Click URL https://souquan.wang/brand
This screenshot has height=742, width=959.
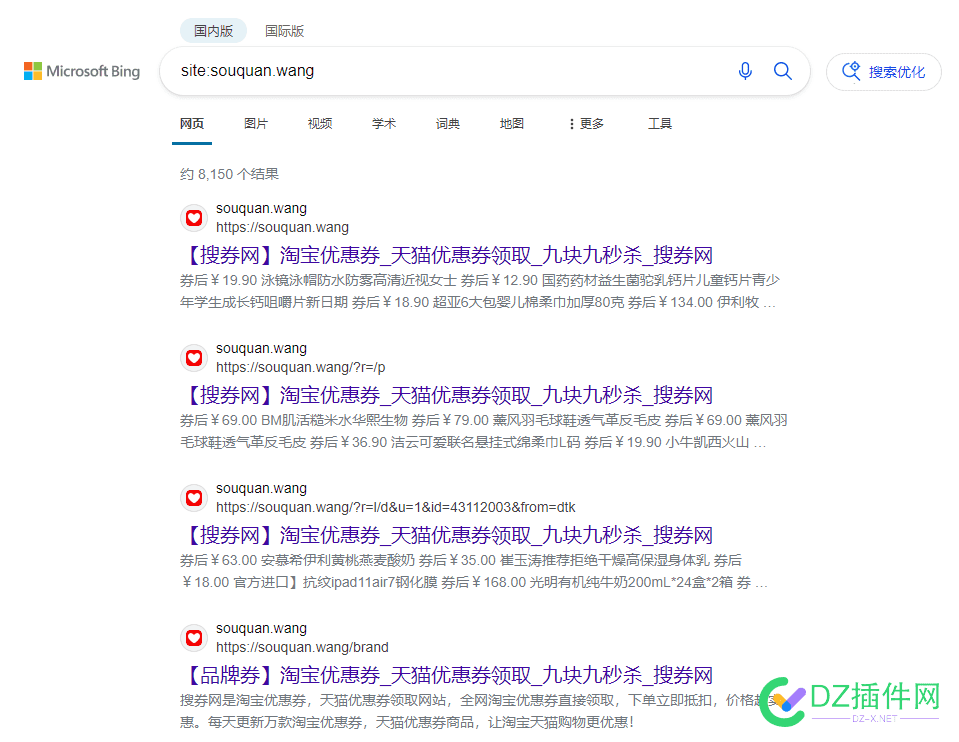(302, 648)
